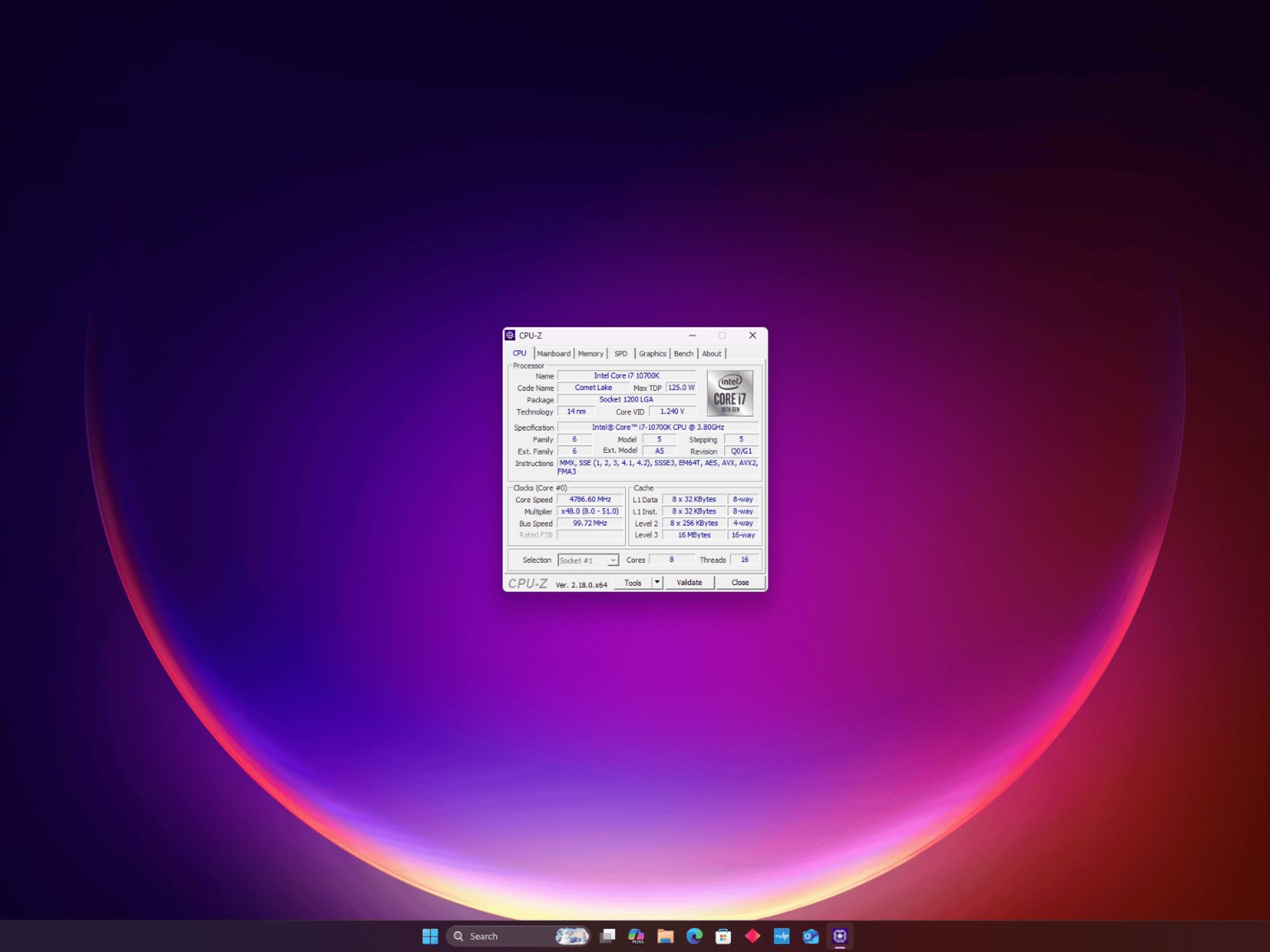Open the SPD tab
Image resolution: width=1270 pixels, height=952 pixels.
(621, 354)
